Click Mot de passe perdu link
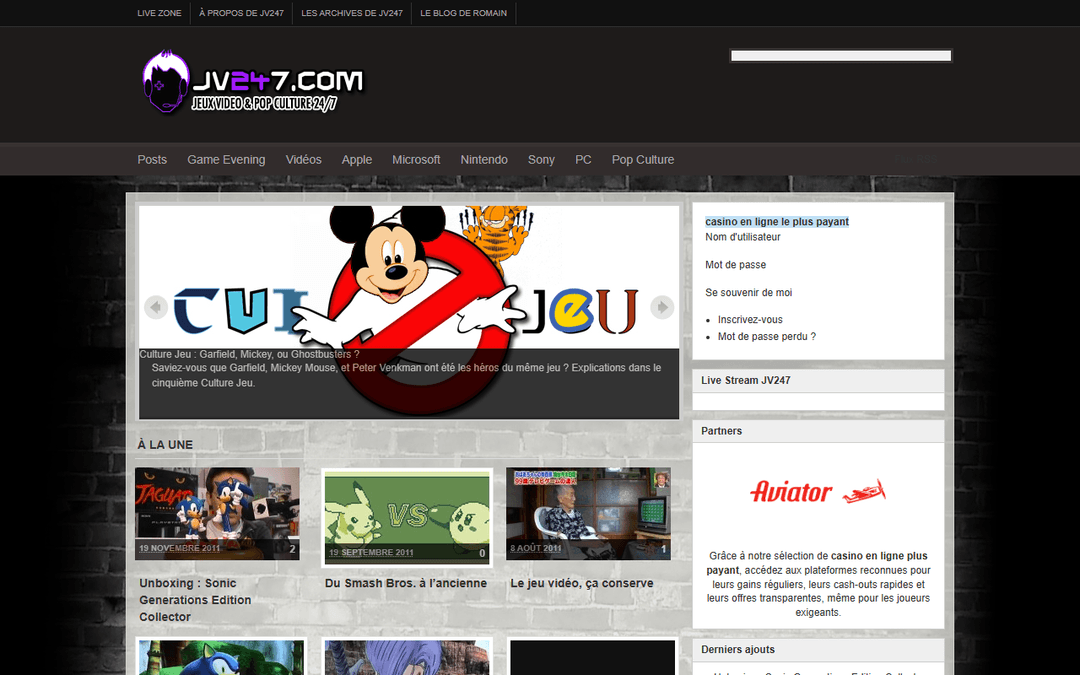1080x675 pixels. pyautogui.click(x=767, y=337)
